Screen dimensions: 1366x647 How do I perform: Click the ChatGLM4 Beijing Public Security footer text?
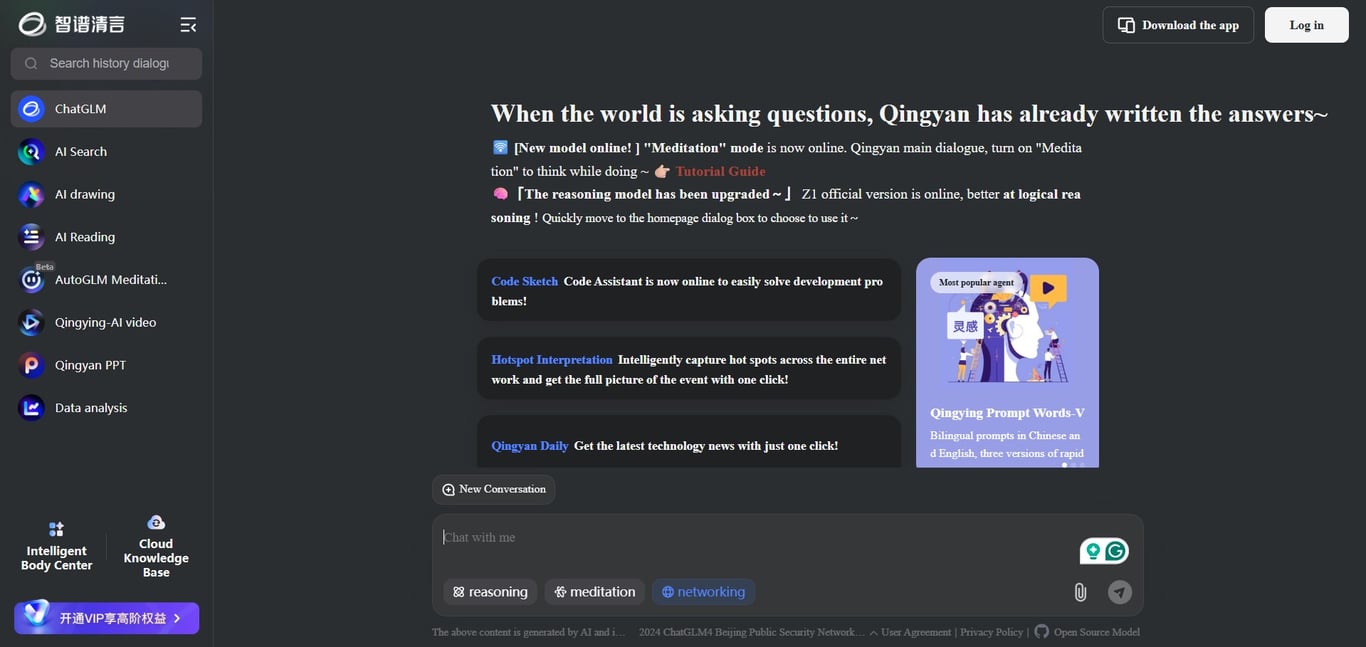click(x=751, y=632)
